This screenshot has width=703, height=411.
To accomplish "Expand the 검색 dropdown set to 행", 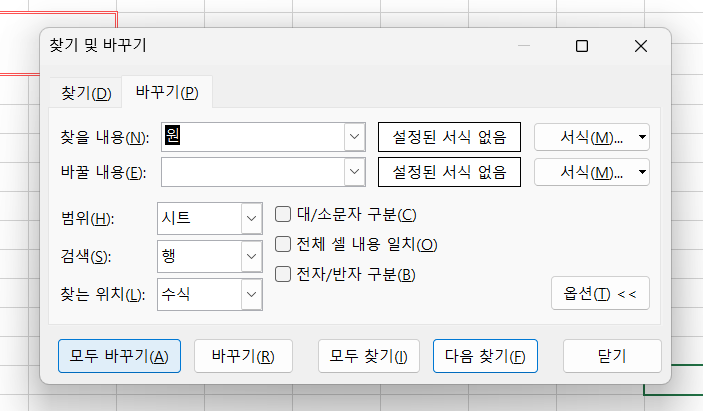I will (x=251, y=257).
